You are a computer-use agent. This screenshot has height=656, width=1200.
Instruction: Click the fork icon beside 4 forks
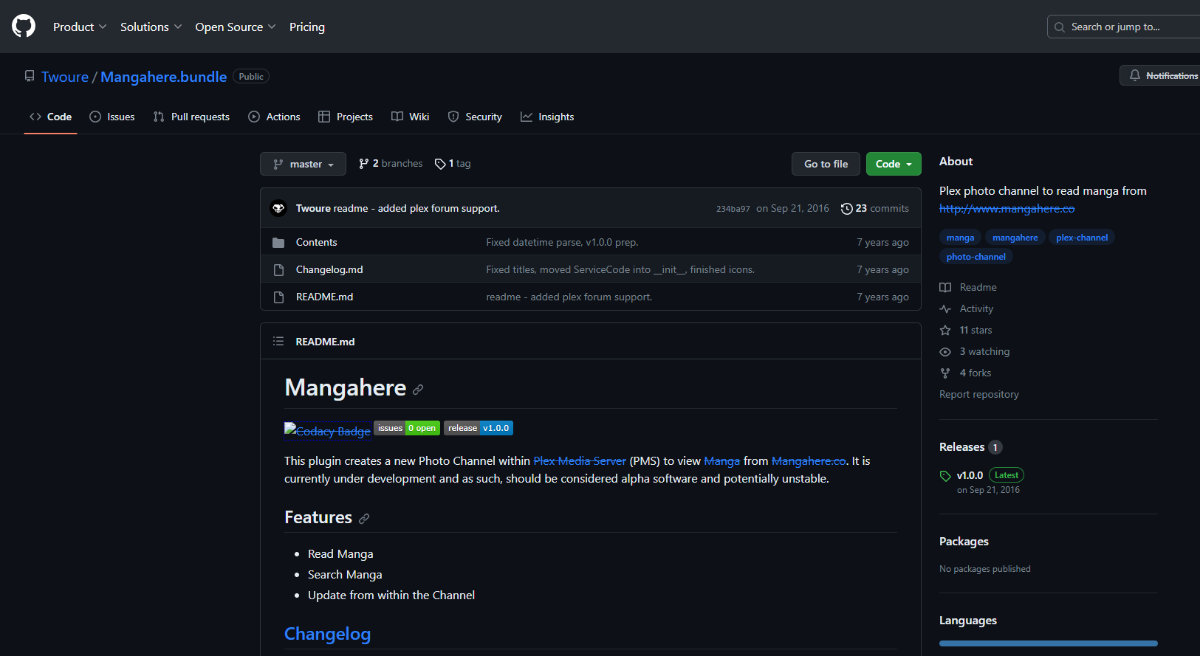pyautogui.click(x=945, y=373)
